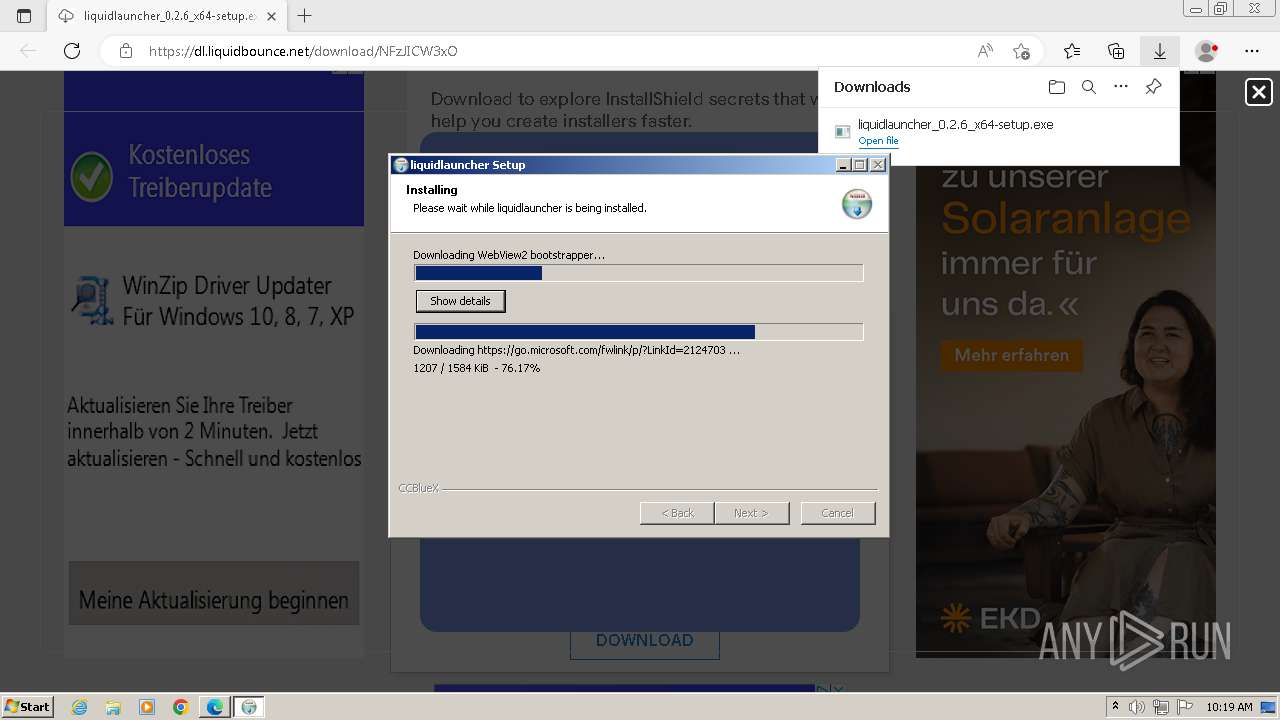Pin the Downloads panel

1153,87
